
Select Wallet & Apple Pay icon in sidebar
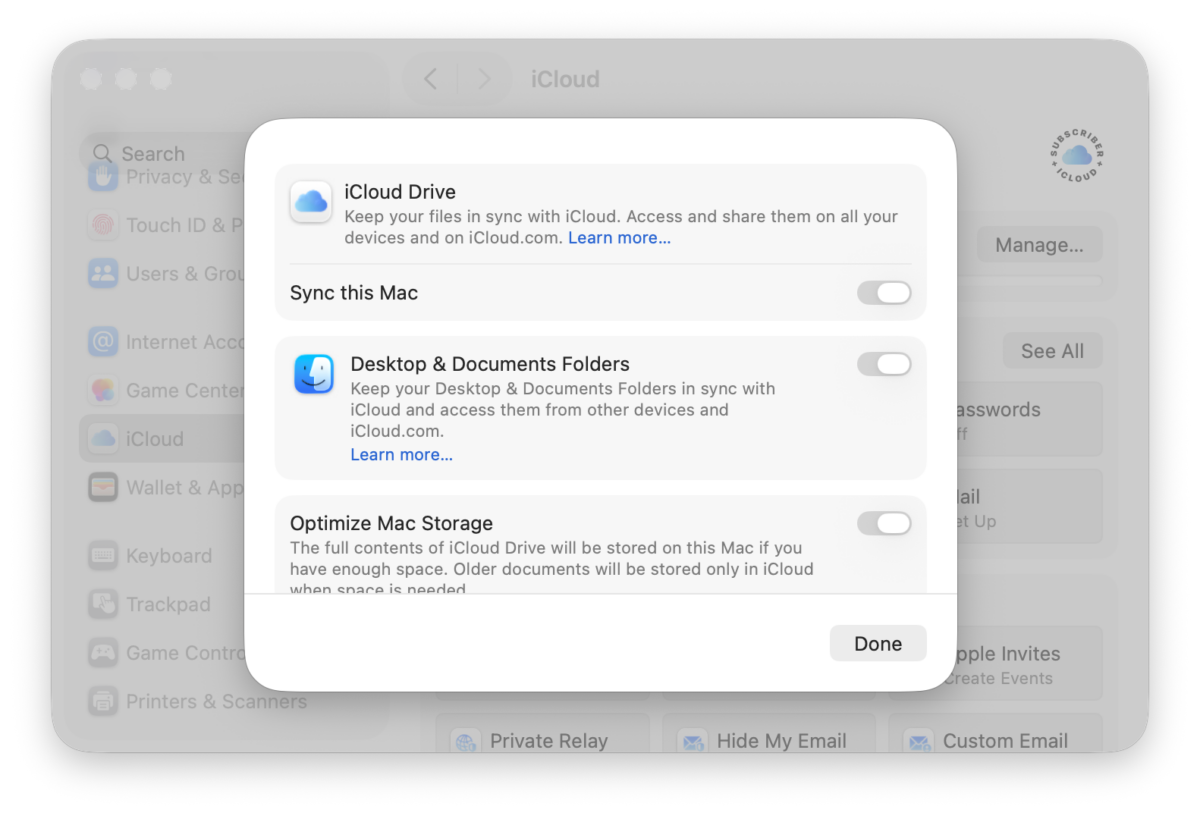103,487
